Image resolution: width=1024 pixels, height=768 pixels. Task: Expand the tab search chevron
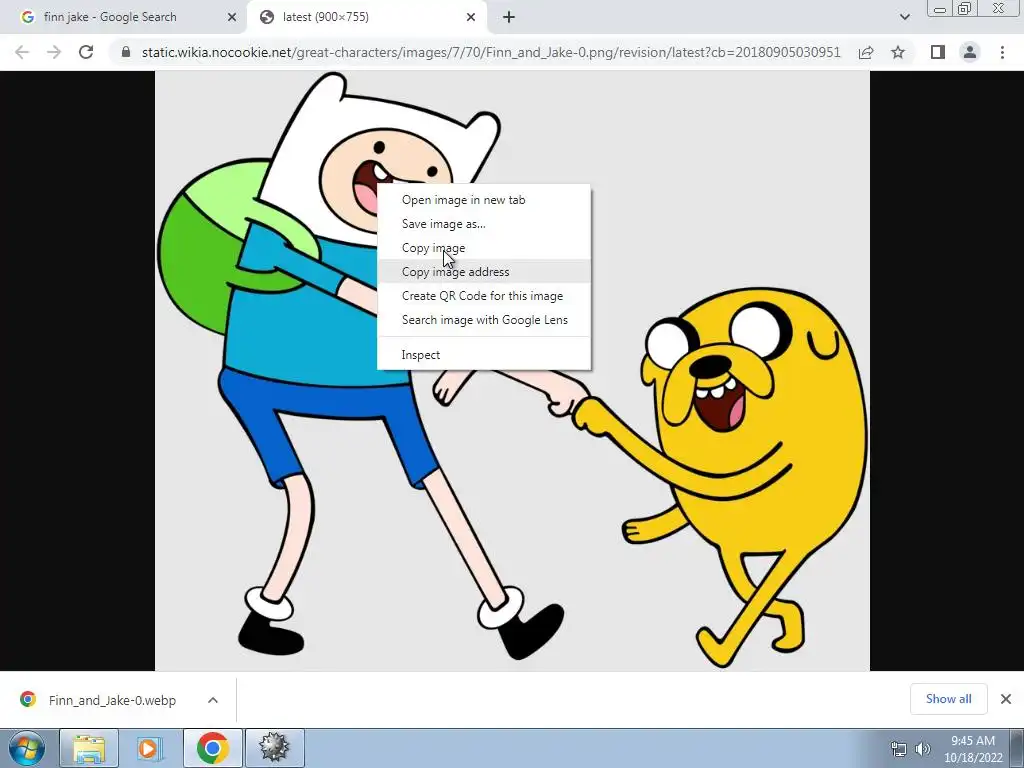(904, 18)
